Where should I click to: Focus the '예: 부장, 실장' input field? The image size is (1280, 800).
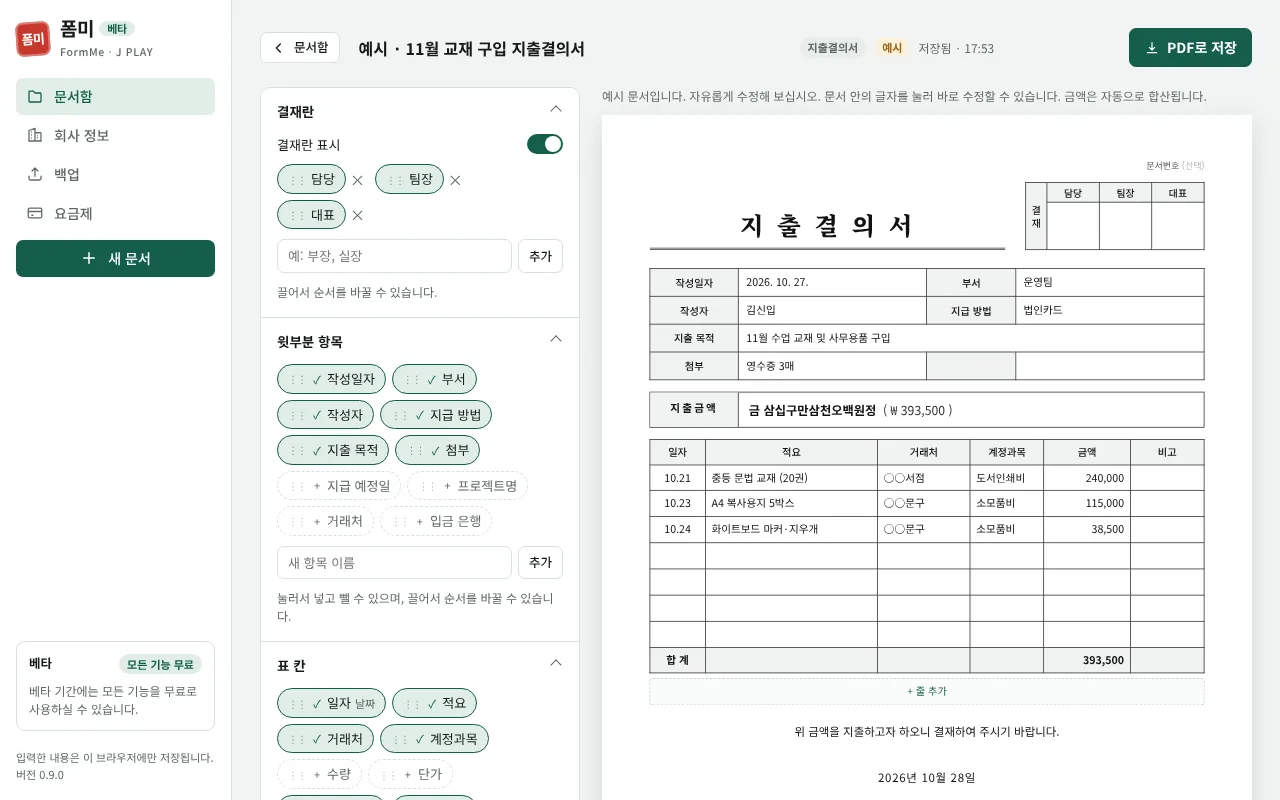click(x=394, y=256)
